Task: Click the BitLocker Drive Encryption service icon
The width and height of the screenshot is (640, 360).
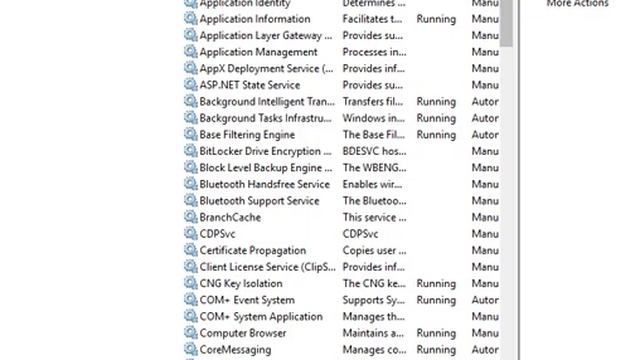Action: coord(191,151)
